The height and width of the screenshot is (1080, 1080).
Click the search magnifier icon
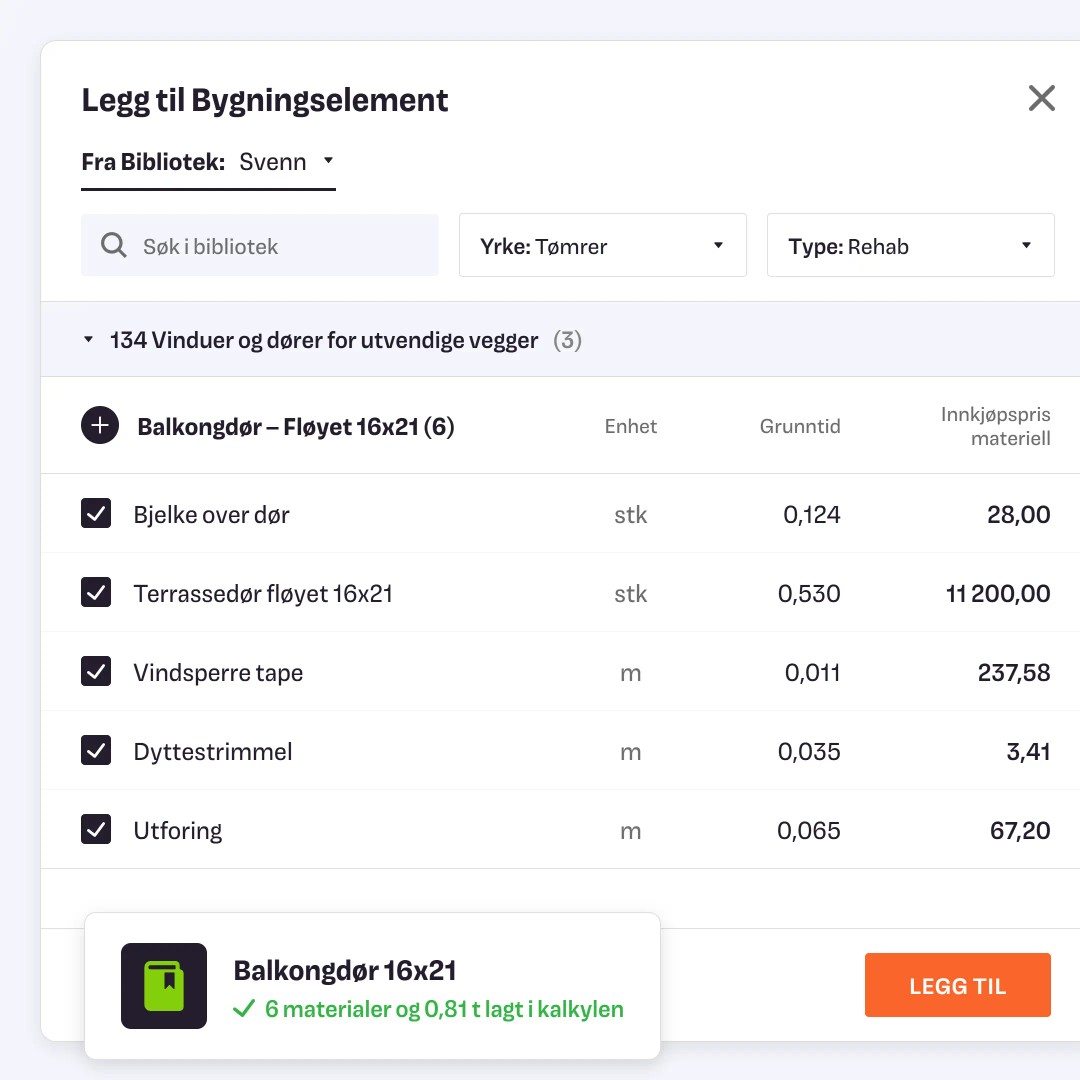pos(114,245)
